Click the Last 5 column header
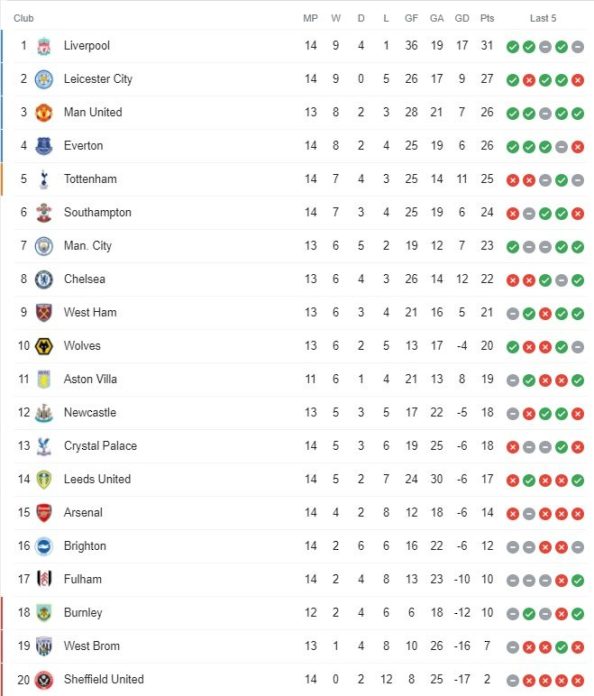The image size is (594, 696). (543, 18)
